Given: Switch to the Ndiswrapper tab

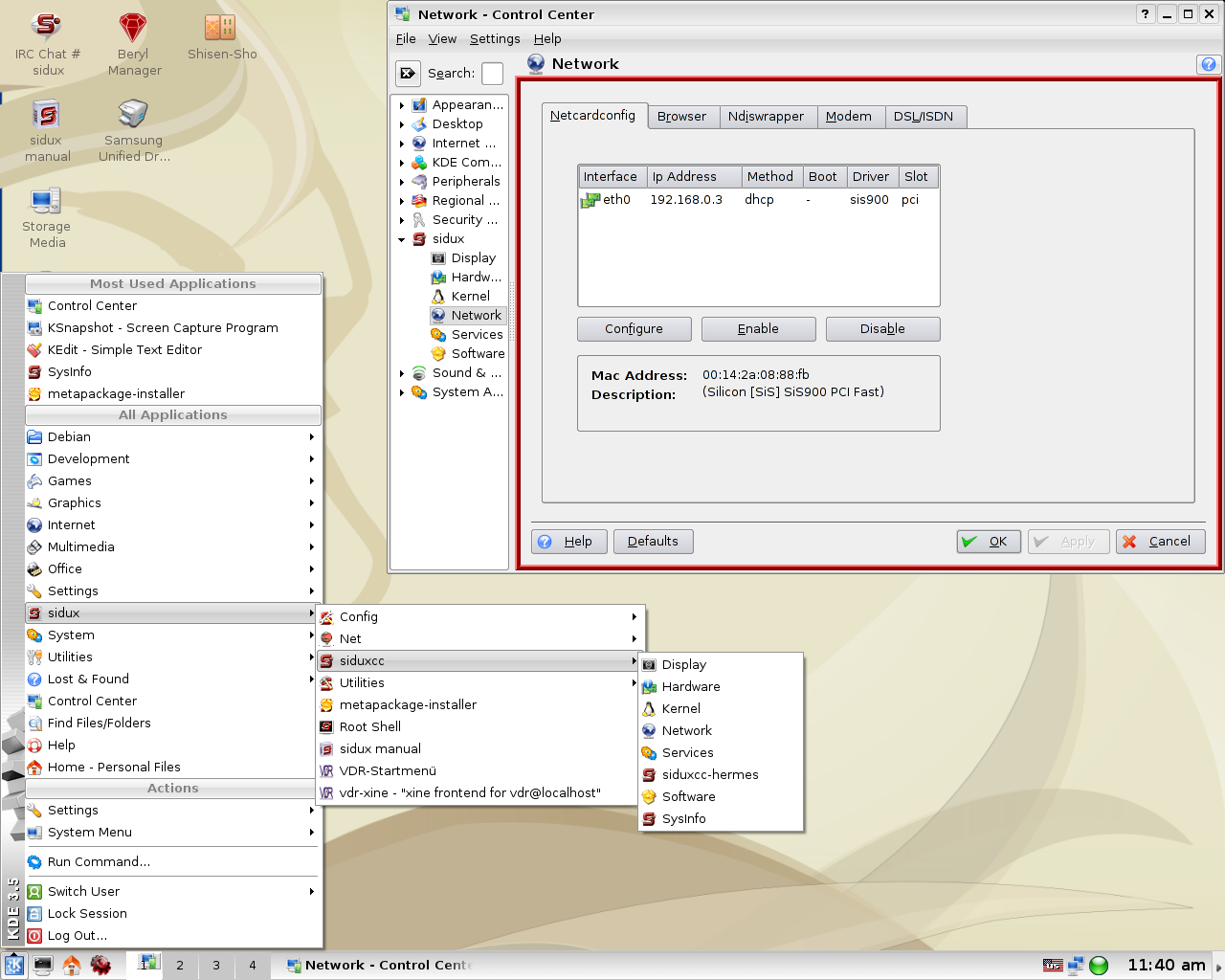Looking at the screenshot, I should (766, 117).
